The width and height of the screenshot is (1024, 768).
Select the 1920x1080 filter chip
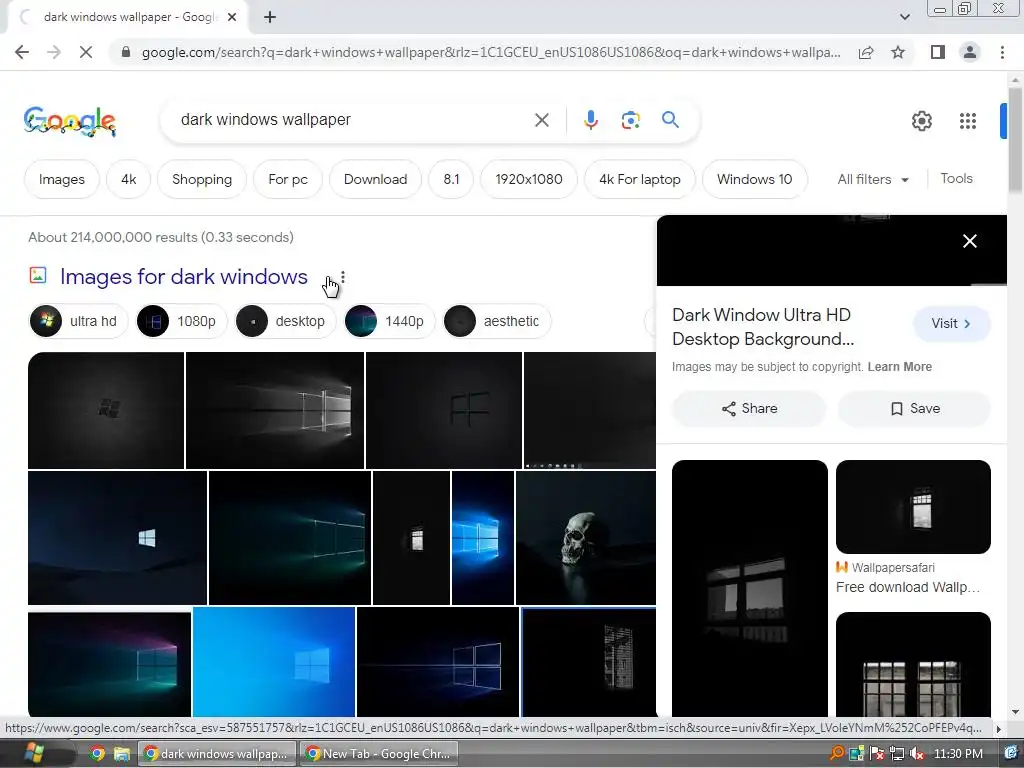(x=529, y=179)
